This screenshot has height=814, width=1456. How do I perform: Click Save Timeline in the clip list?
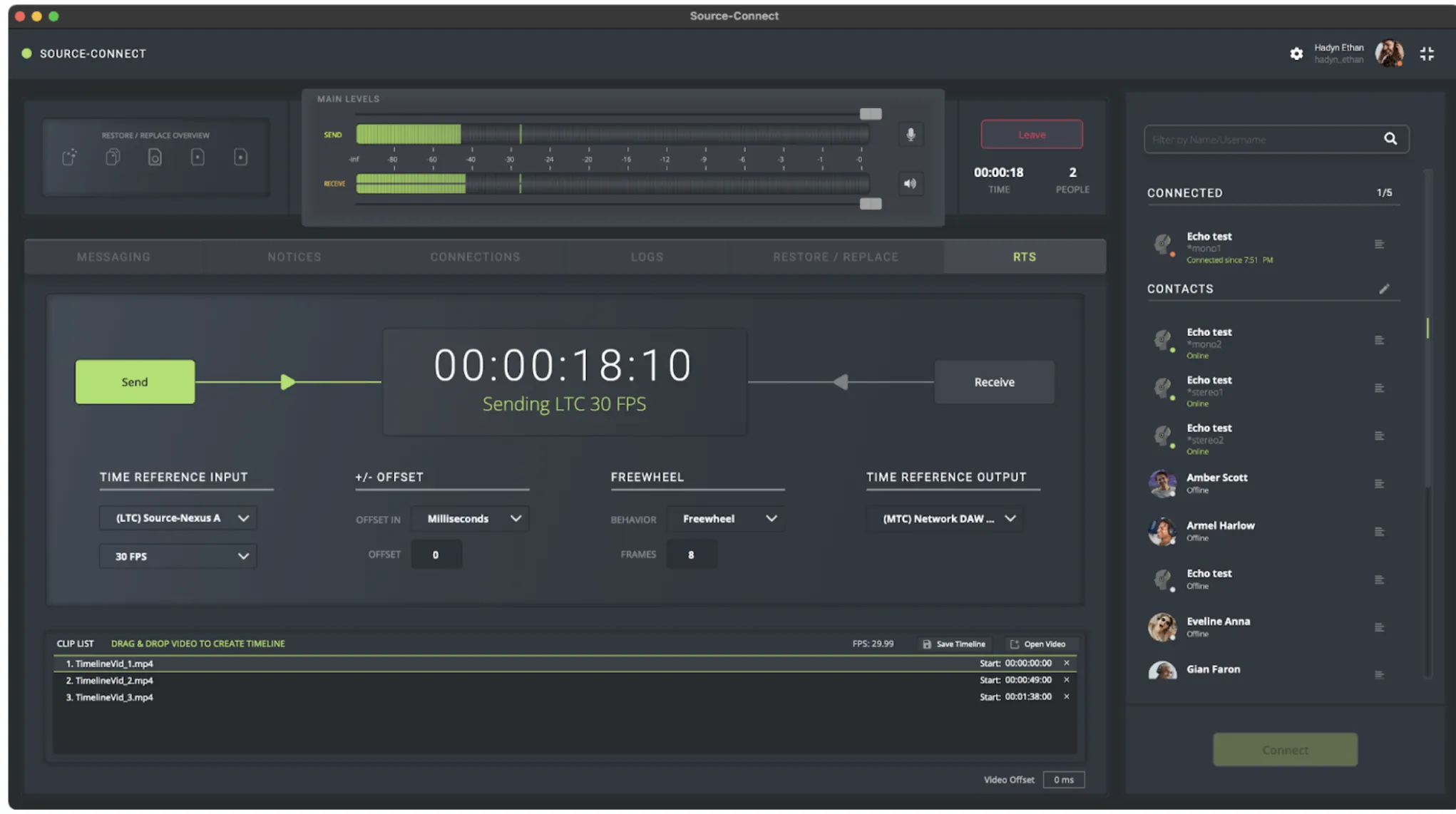pos(954,644)
